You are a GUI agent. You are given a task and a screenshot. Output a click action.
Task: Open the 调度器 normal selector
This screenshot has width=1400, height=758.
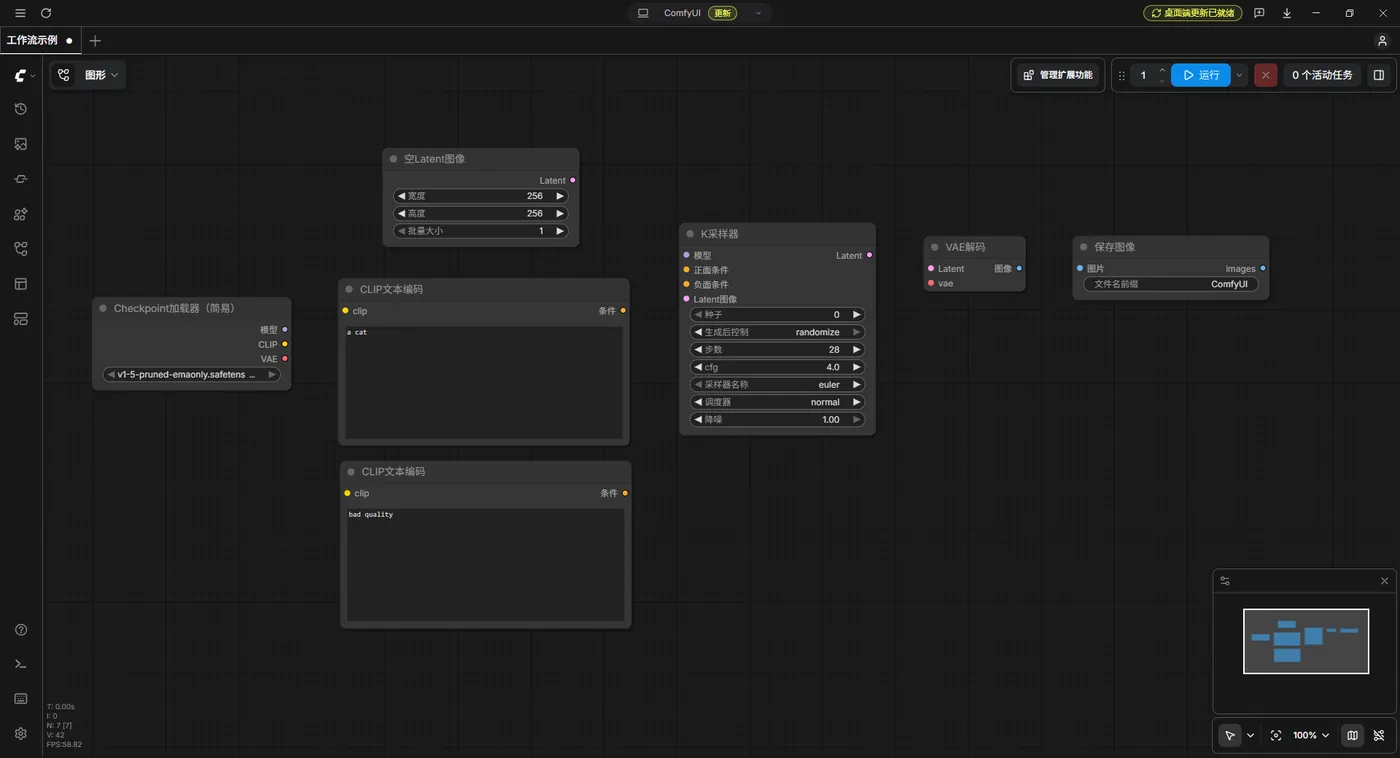778,402
